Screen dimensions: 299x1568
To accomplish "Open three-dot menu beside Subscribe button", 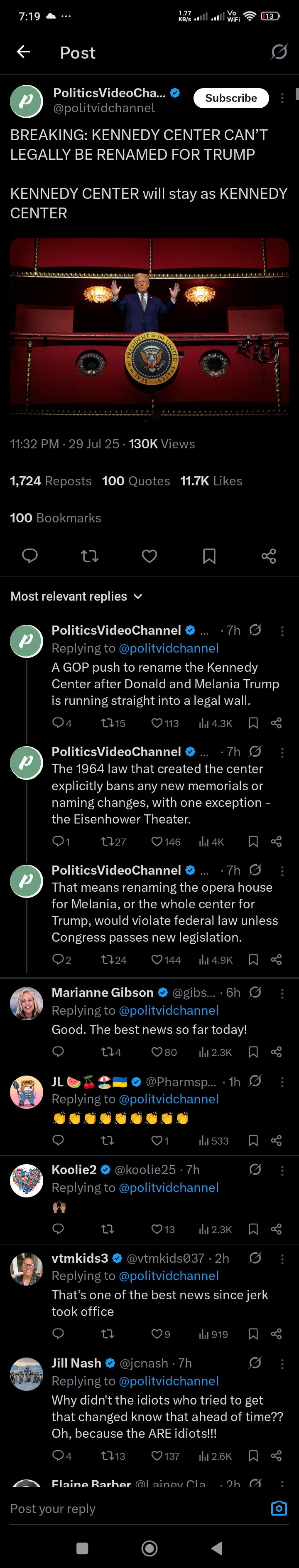I will pos(282,98).
